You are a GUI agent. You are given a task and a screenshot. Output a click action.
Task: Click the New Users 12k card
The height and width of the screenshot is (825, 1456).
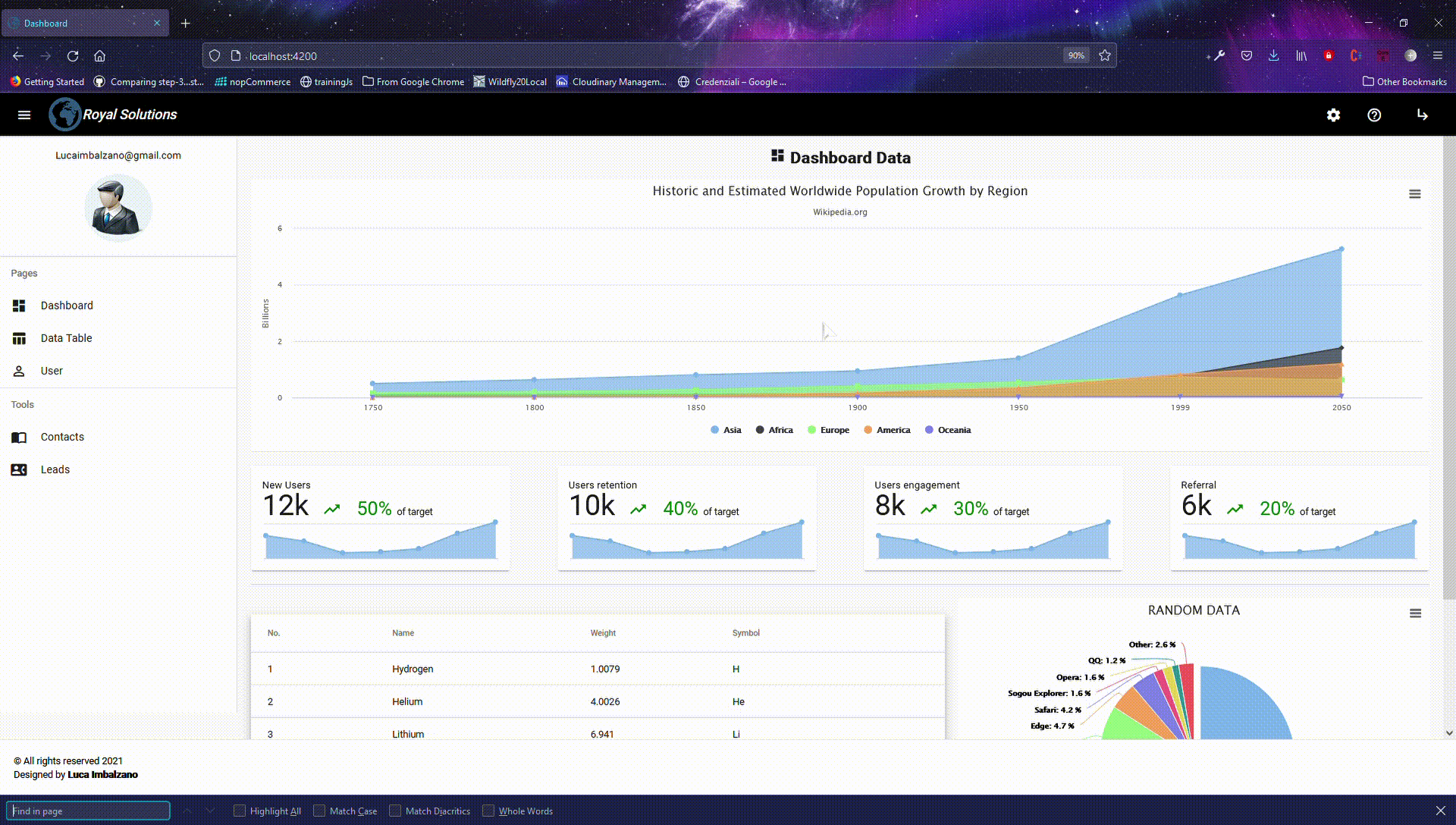tap(380, 519)
